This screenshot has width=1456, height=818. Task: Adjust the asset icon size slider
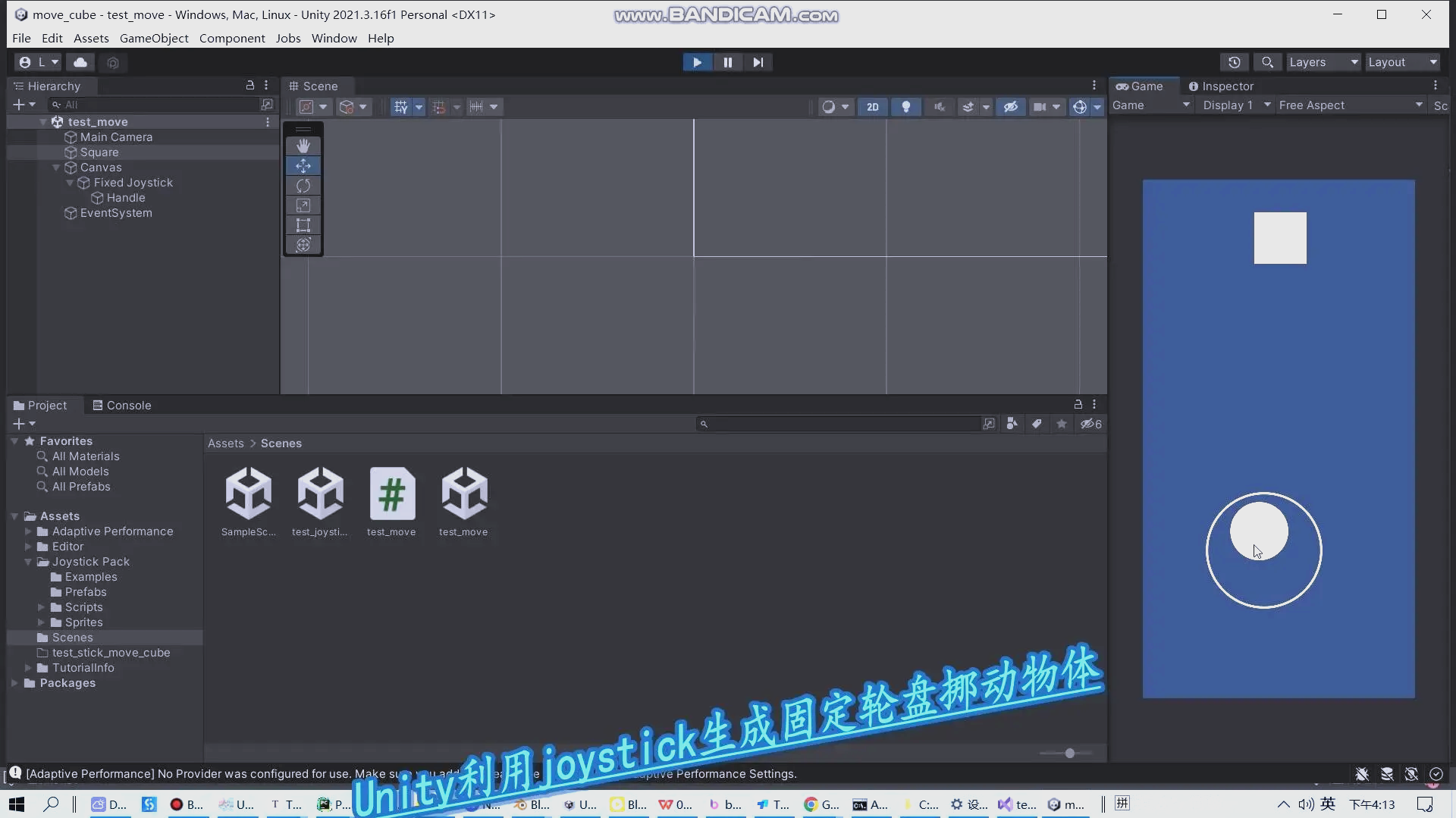point(1069,753)
